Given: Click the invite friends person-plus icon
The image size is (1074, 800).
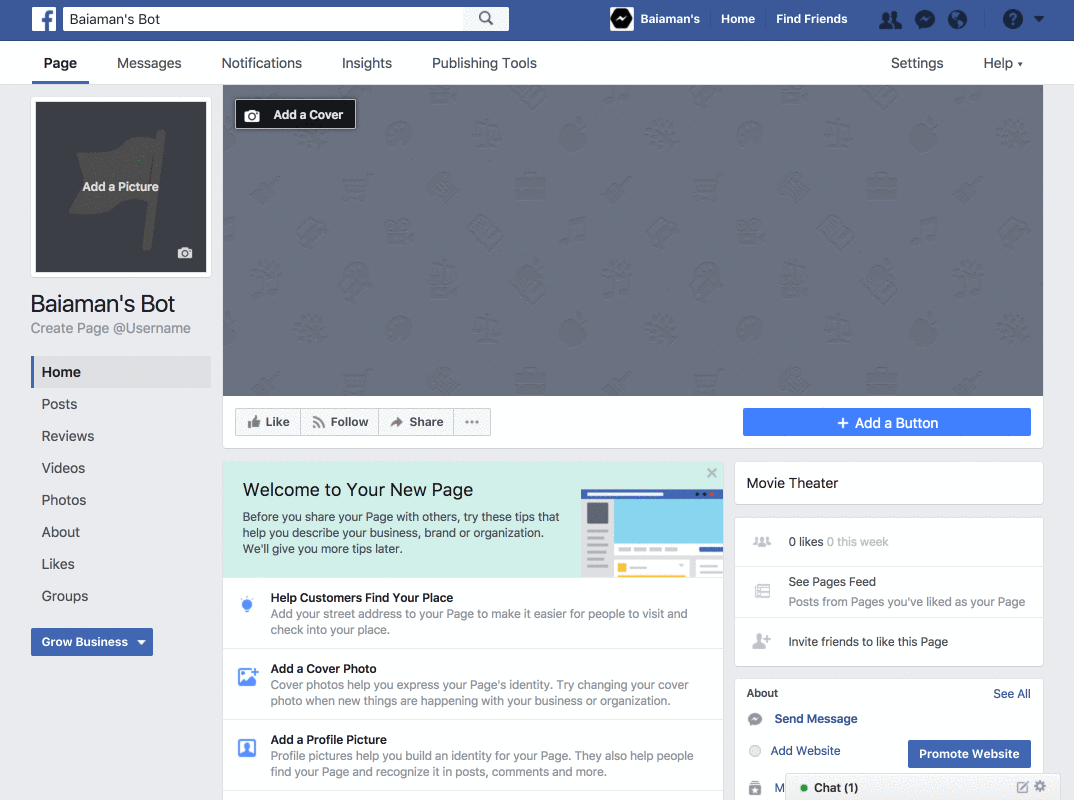Looking at the screenshot, I should coord(762,641).
